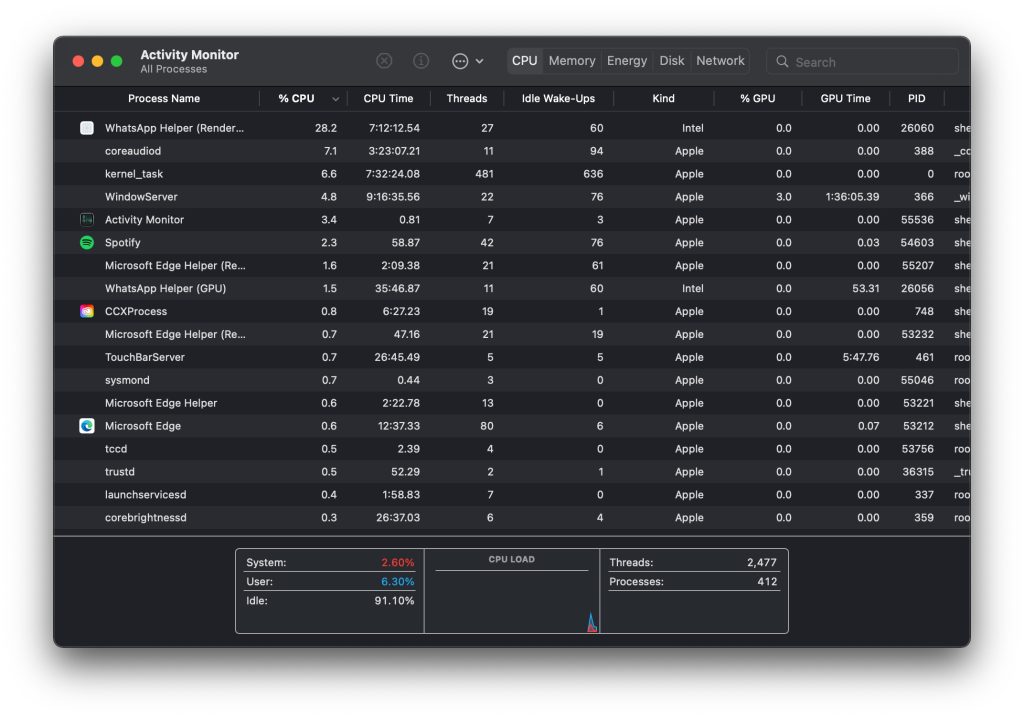Switch to the Network tab
This screenshot has width=1024, height=718.
pos(720,61)
